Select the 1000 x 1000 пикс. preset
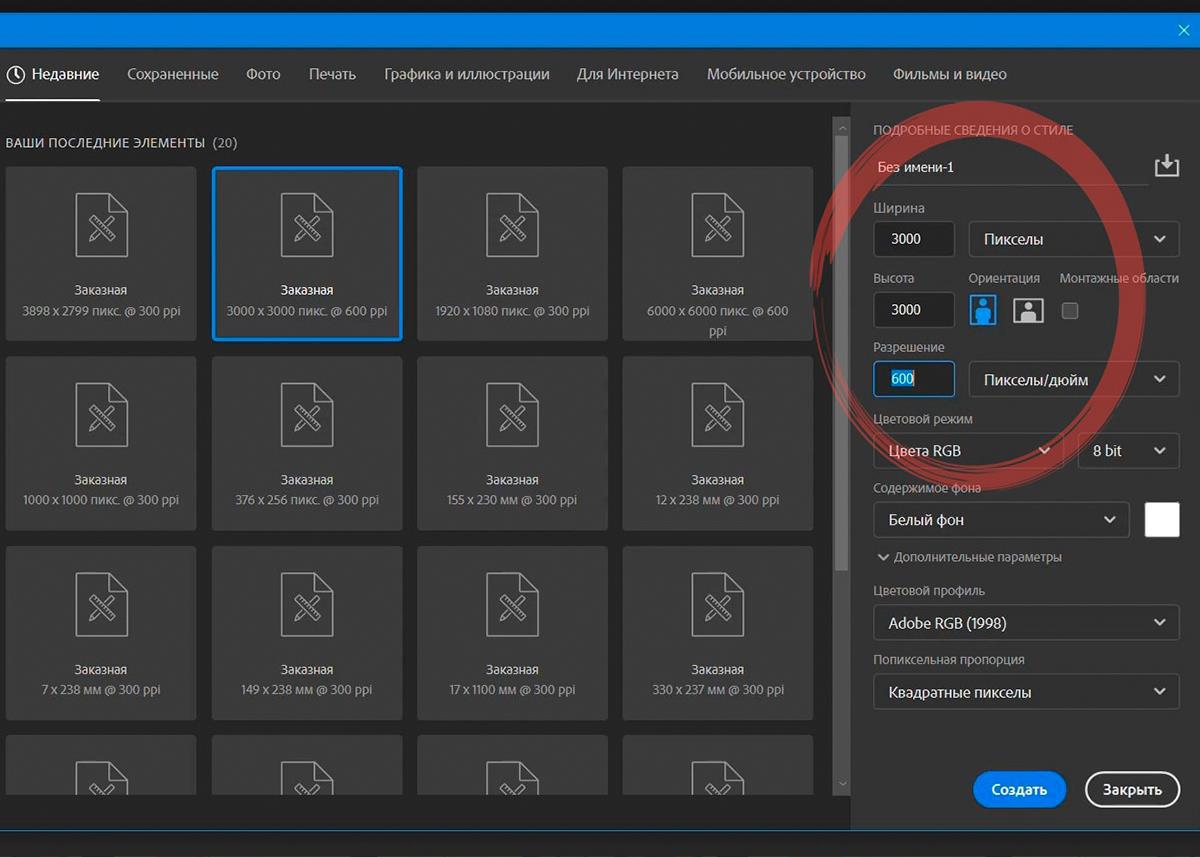The height and width of the screenshot is (857, 1200). [x=101, y=444]
